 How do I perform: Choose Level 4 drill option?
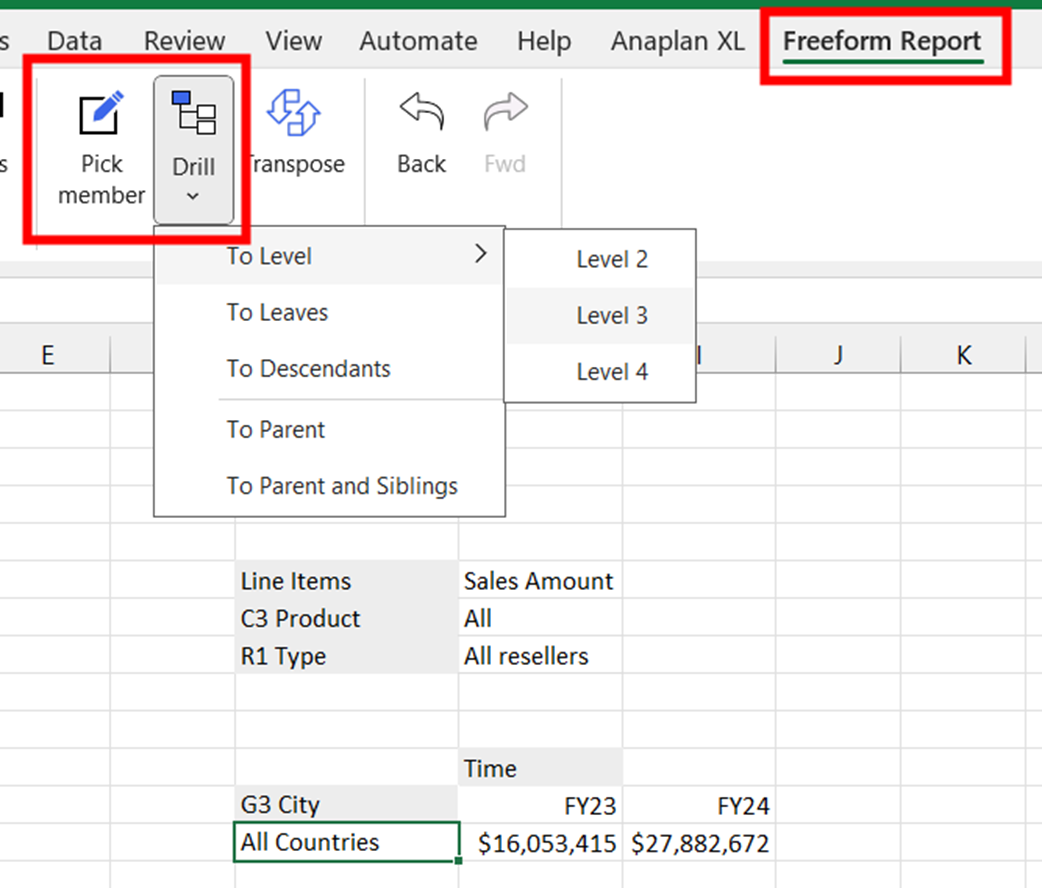pyautogui.click(x=611, y=372)
